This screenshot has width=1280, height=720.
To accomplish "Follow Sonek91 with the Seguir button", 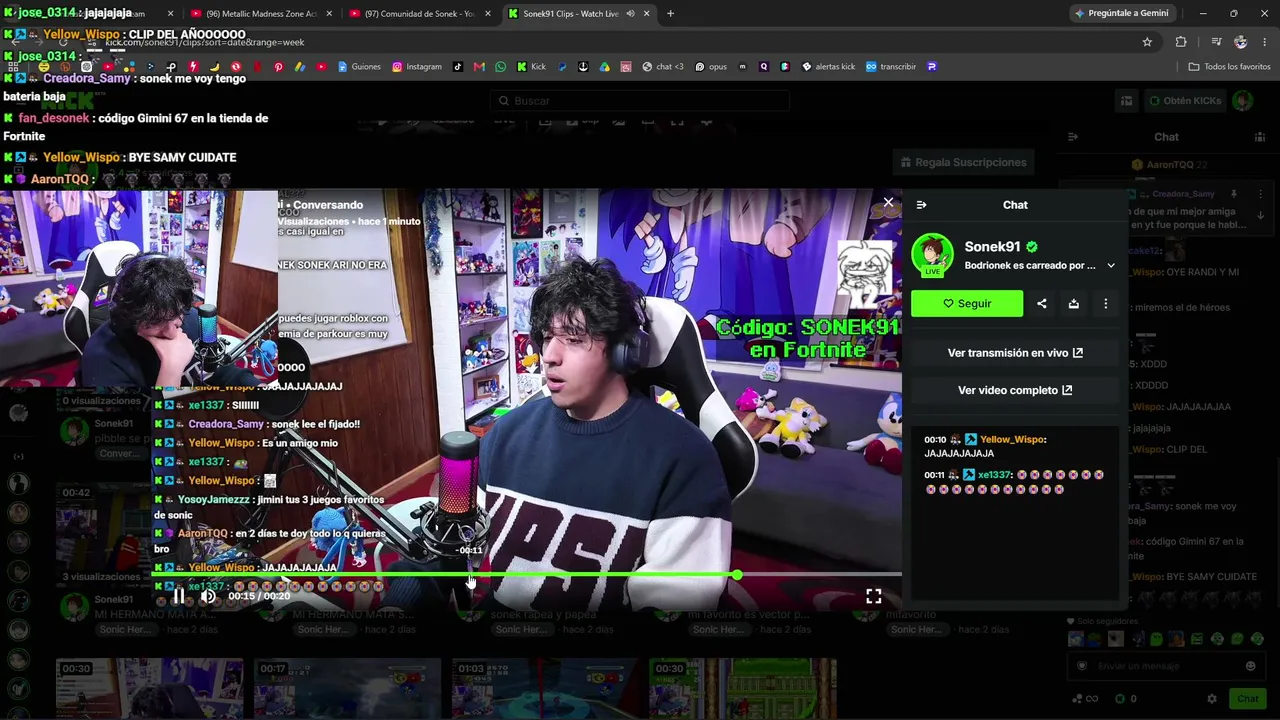I will 967,303.
